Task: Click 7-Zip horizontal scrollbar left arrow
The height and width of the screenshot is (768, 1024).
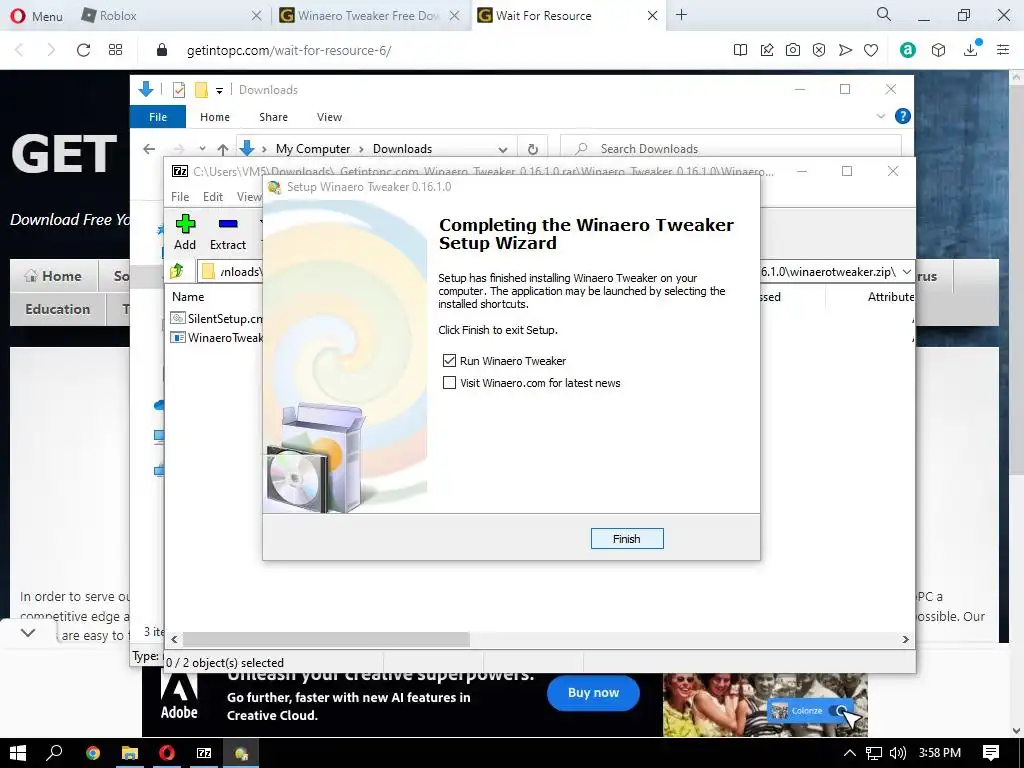Action: 174,639
